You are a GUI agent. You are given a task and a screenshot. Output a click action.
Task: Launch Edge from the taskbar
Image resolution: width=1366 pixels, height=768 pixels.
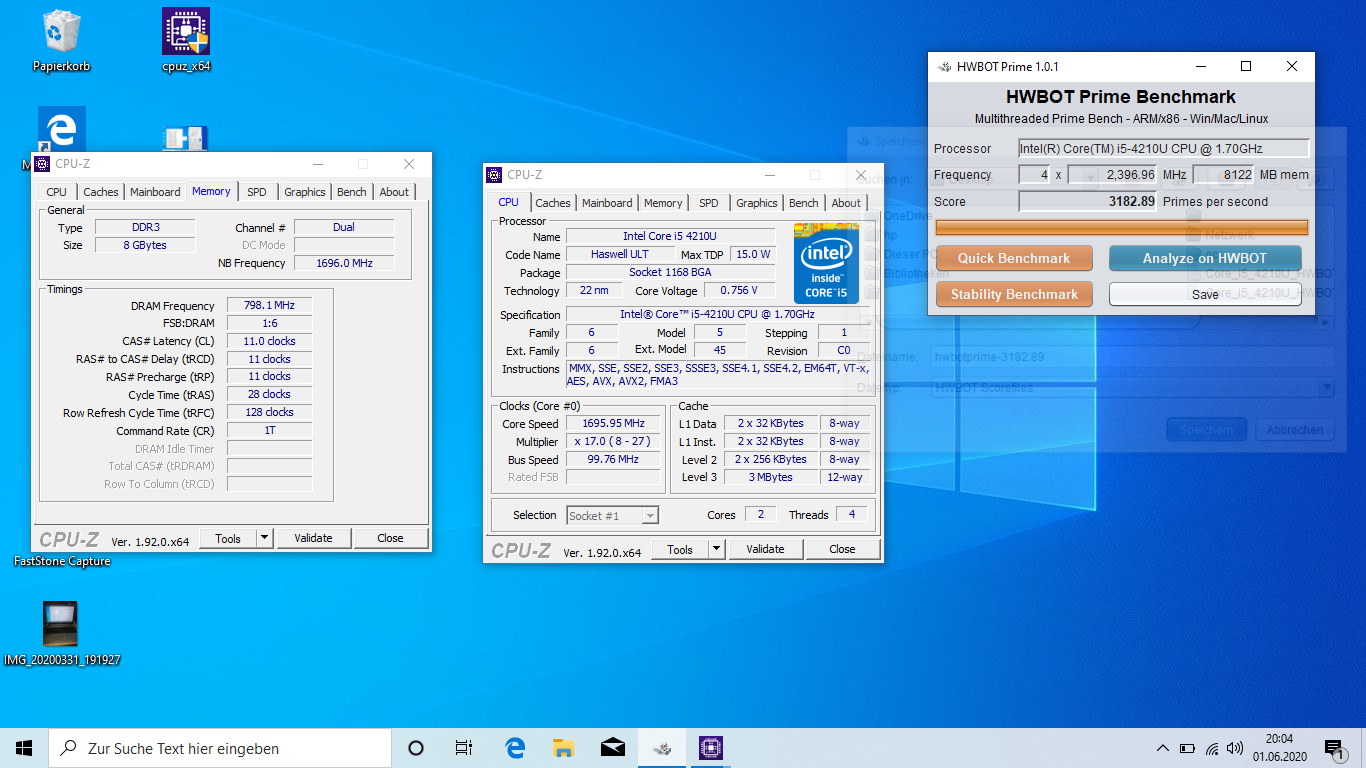coord(515,748)
